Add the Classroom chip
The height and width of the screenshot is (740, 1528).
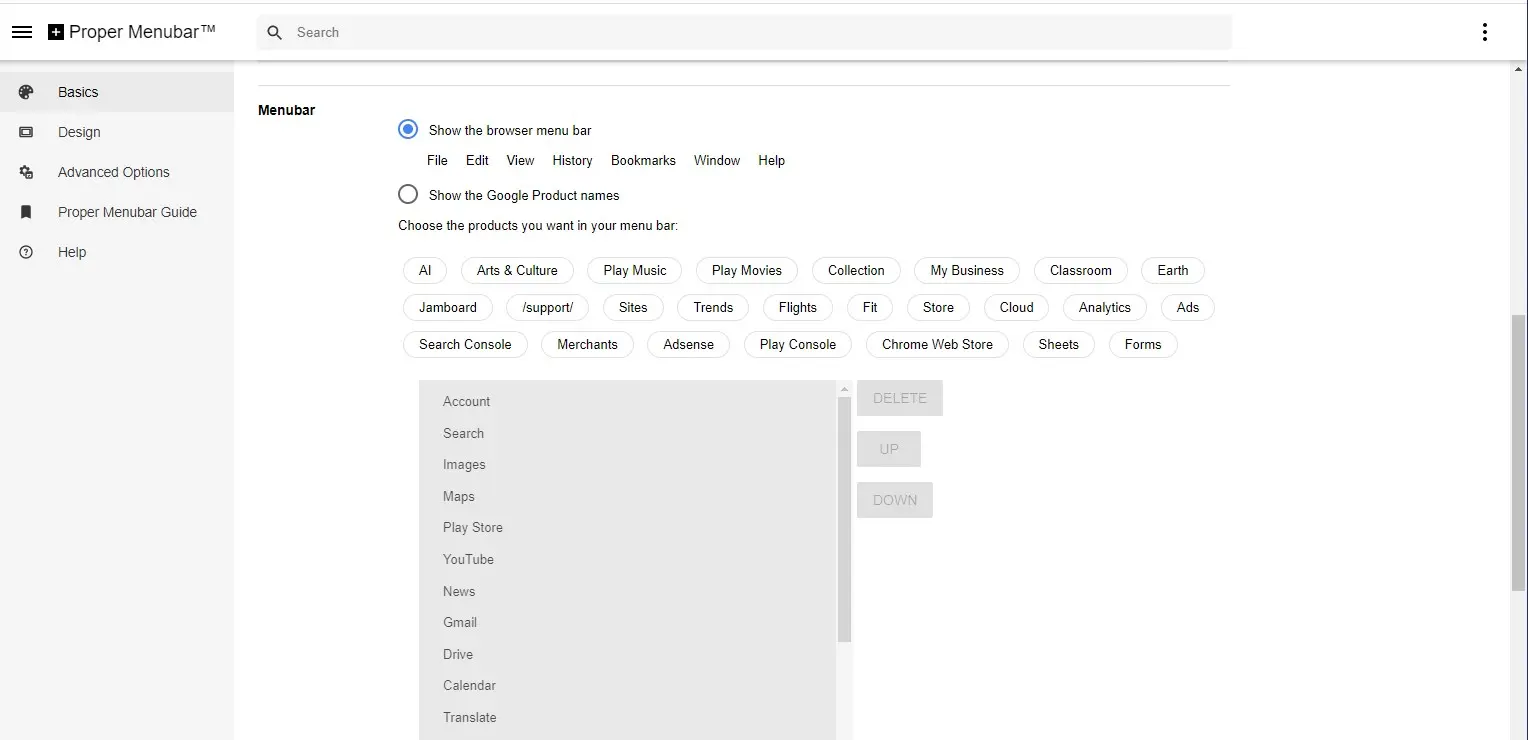(x=1081, y=270)
